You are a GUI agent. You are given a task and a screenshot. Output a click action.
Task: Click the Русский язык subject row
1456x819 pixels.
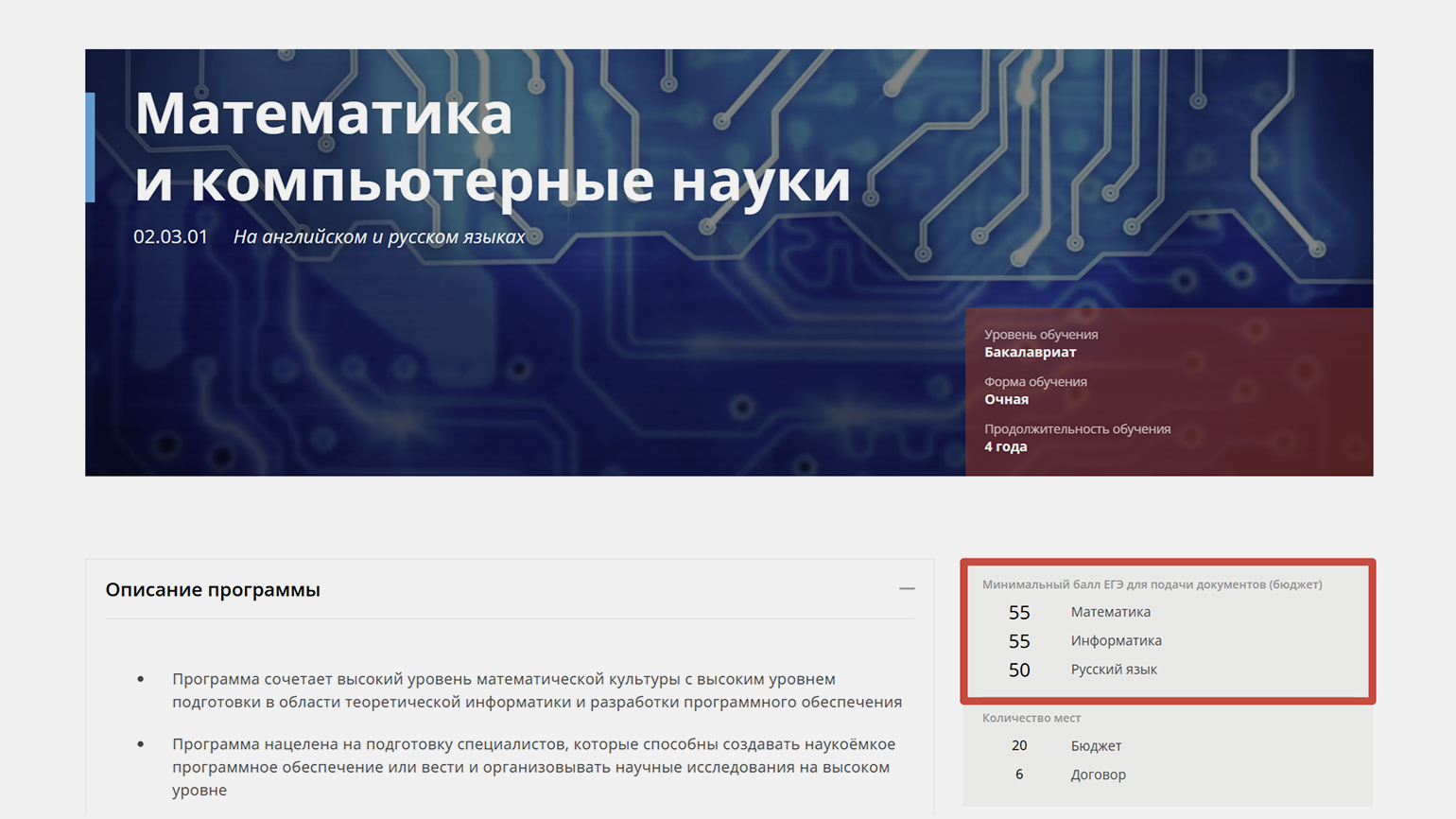1113,670
